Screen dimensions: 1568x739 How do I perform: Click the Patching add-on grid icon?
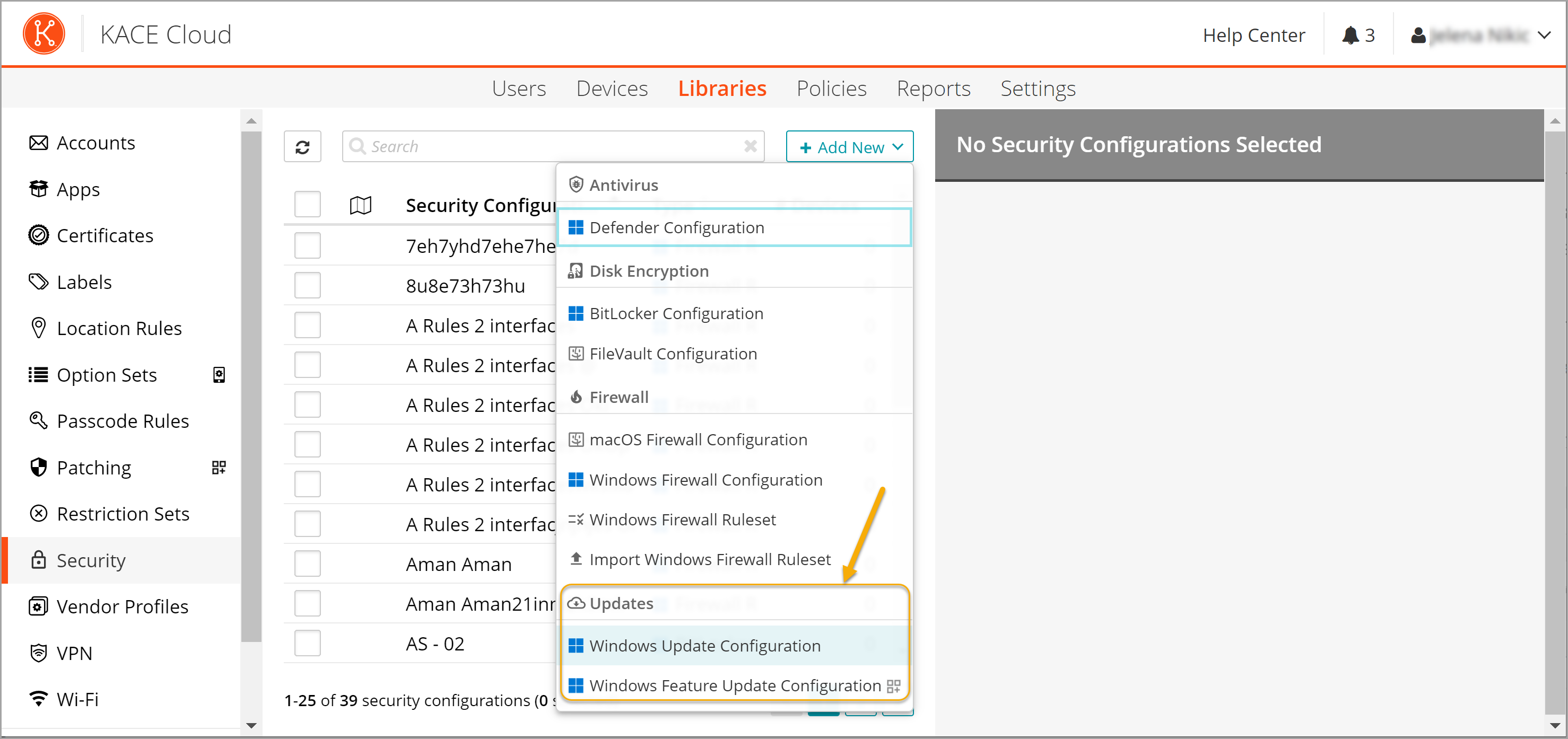[219, 467]
